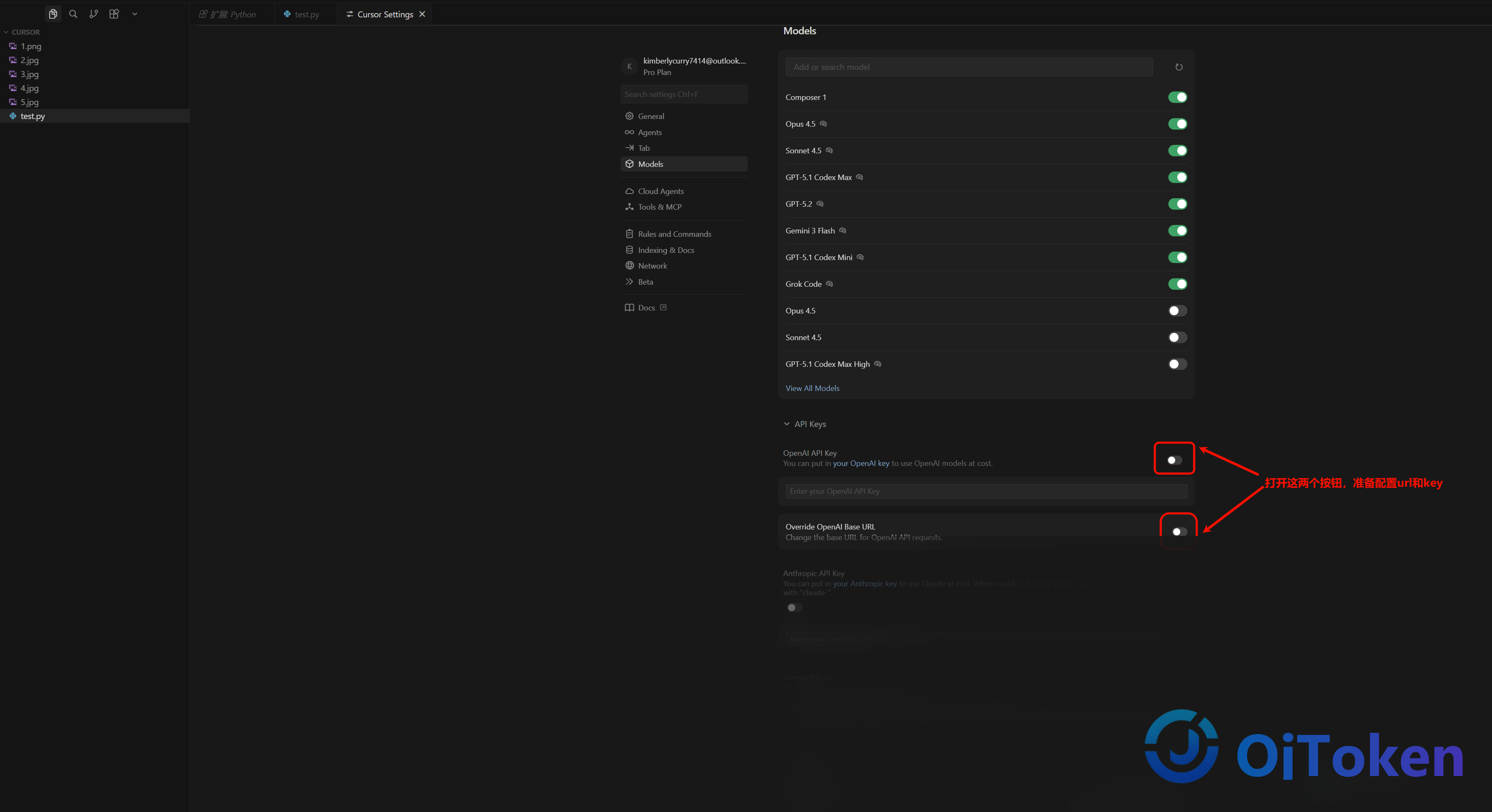Image resolution: width=1492 pixels, height=812 pixels.
Task: Click the General gear icon
Action: [629, 116]
